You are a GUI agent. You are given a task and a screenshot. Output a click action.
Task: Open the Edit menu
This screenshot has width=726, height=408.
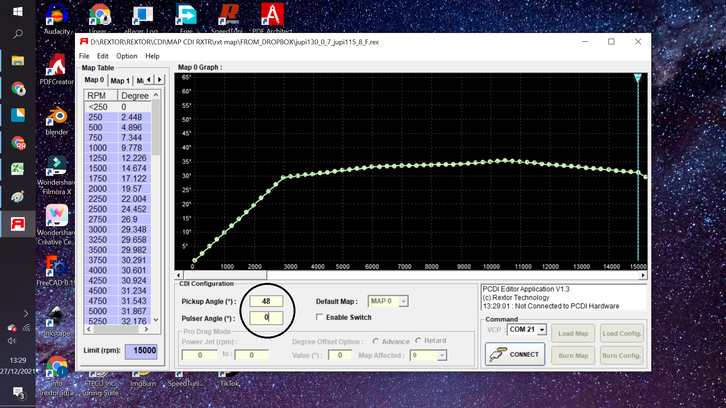point(102,56)
